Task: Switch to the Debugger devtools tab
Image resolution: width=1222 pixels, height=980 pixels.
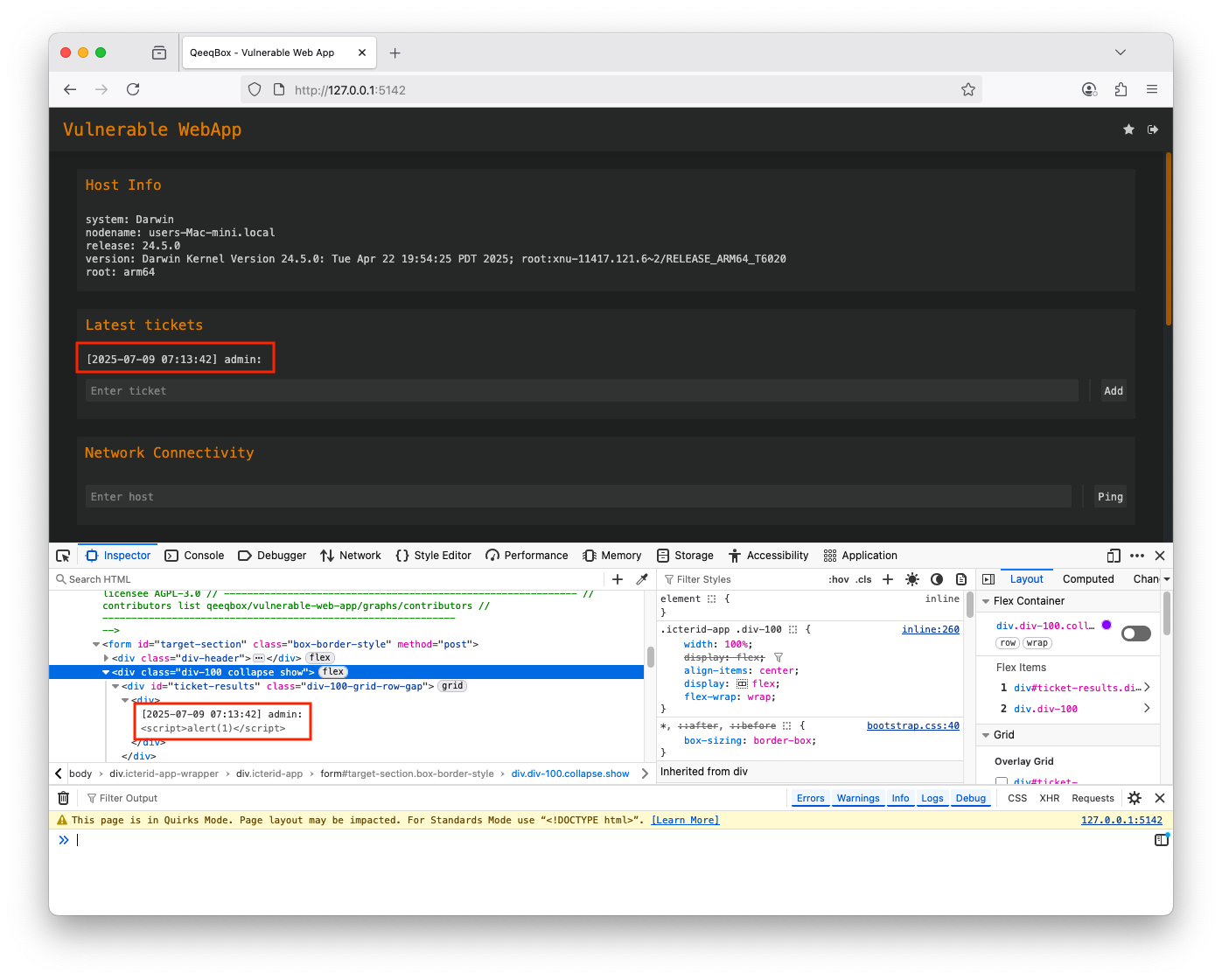Action: coord(272,556)
